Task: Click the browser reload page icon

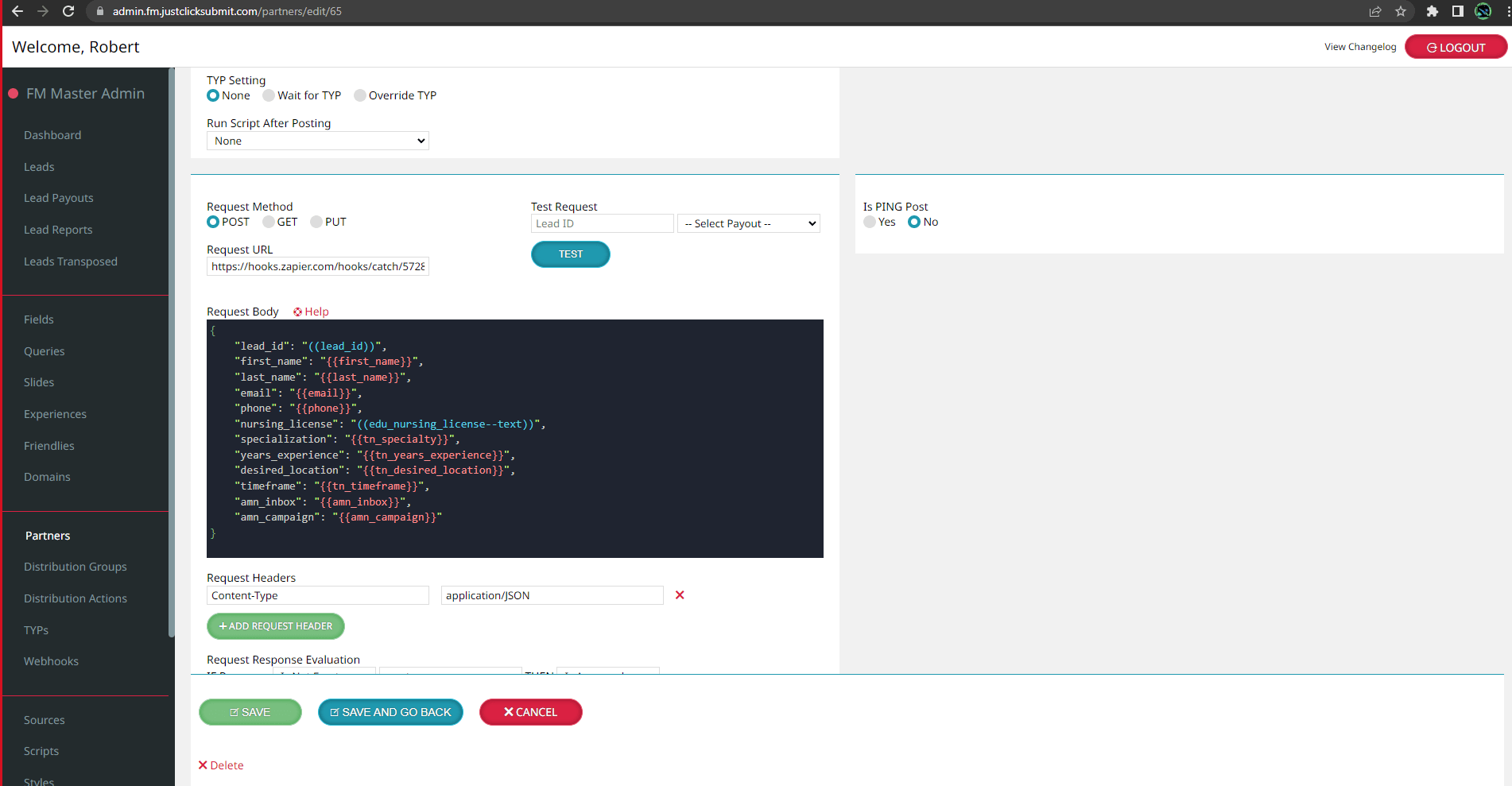Action: (68, 11)
